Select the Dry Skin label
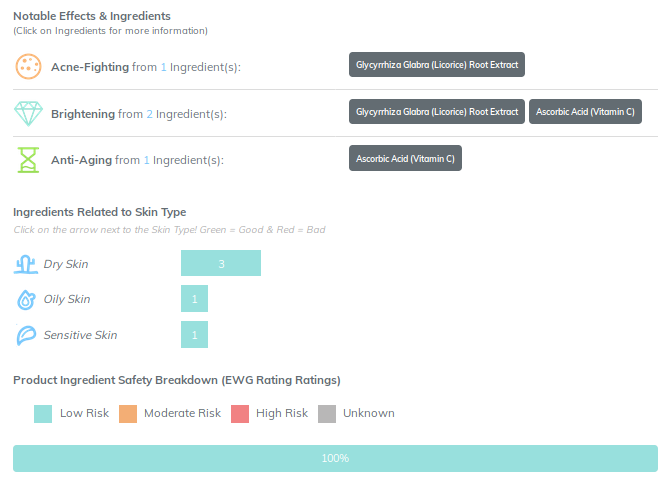 66,264
